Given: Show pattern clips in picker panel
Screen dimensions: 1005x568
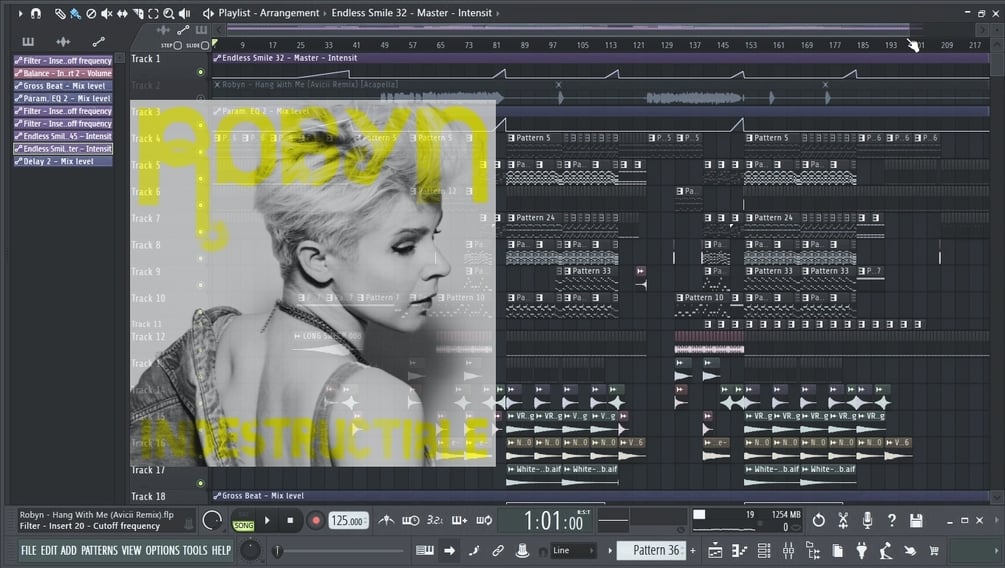Looking at the screenshot, I should point(28,42).
